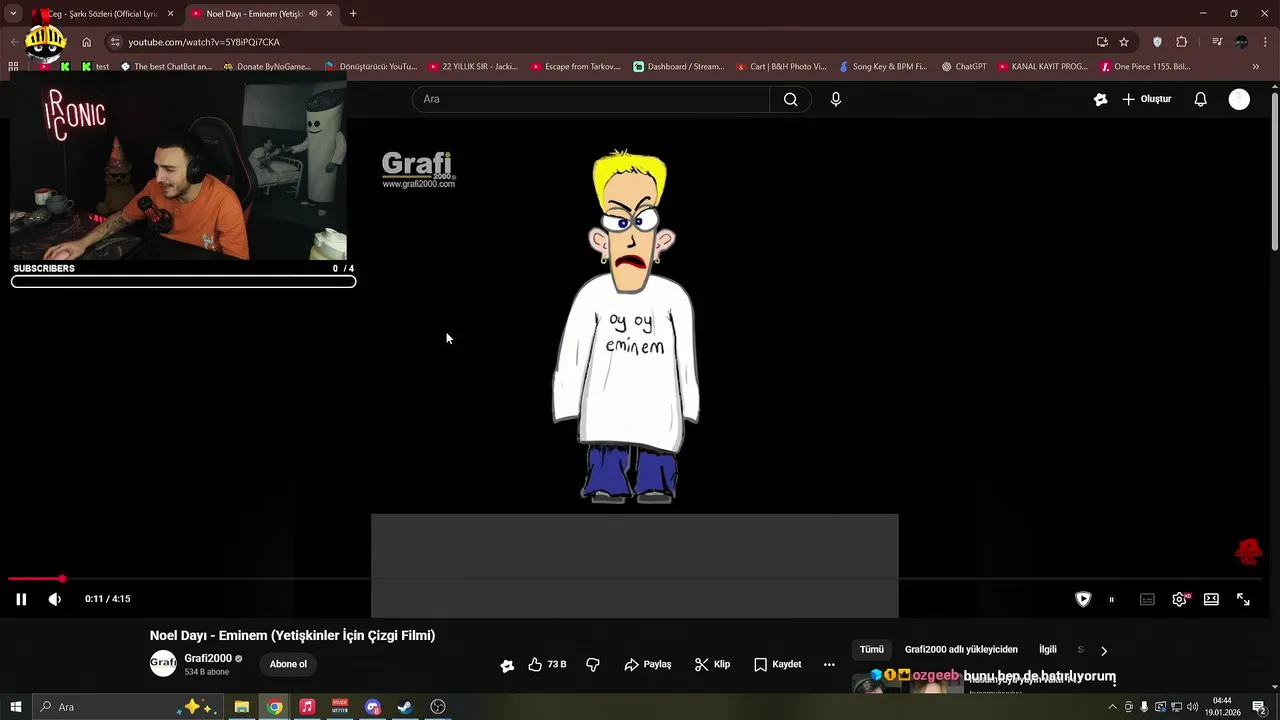Share the video via Paylaş

coord(647,664)
